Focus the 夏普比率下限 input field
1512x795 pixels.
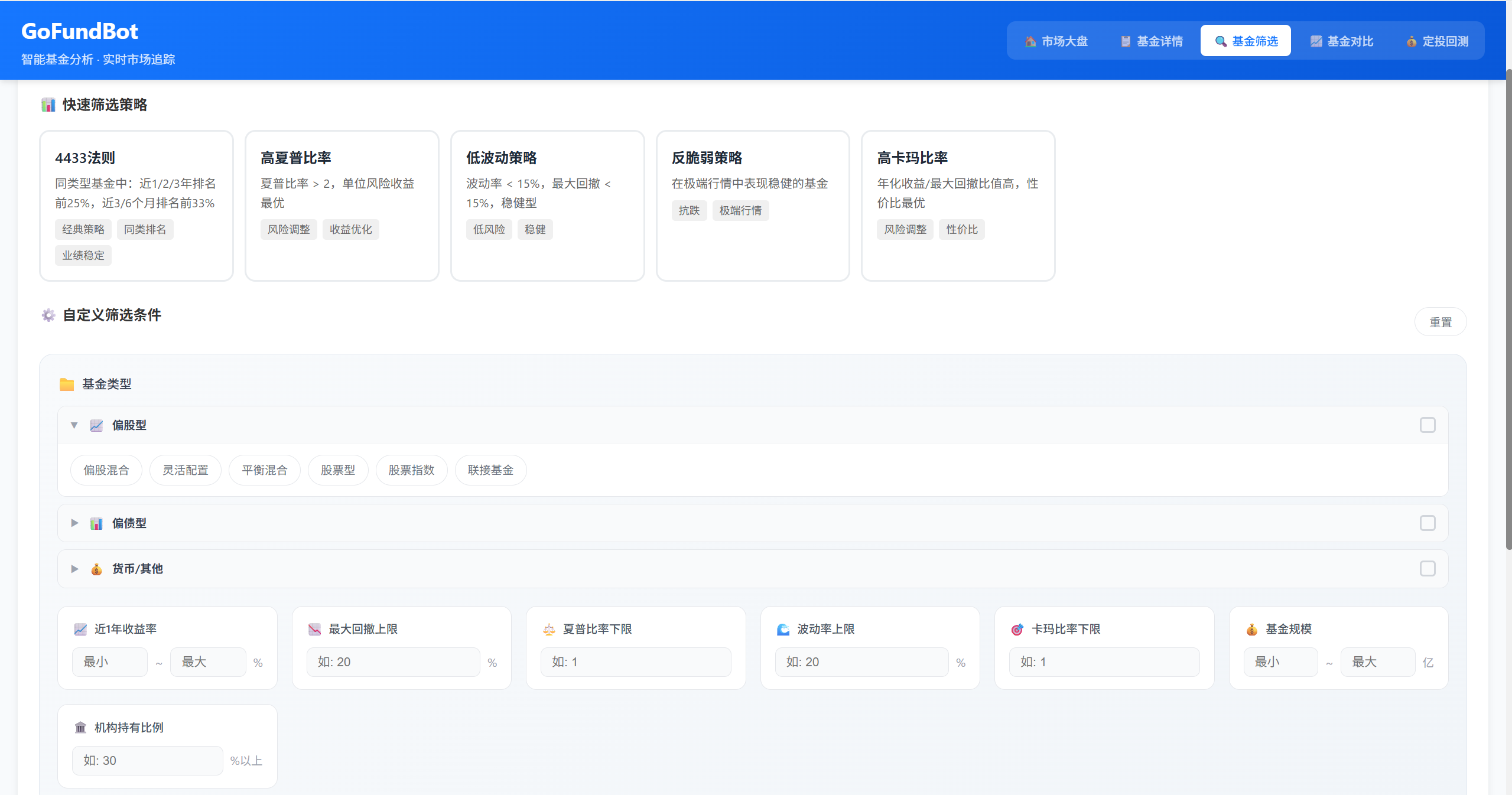[636, 662]
